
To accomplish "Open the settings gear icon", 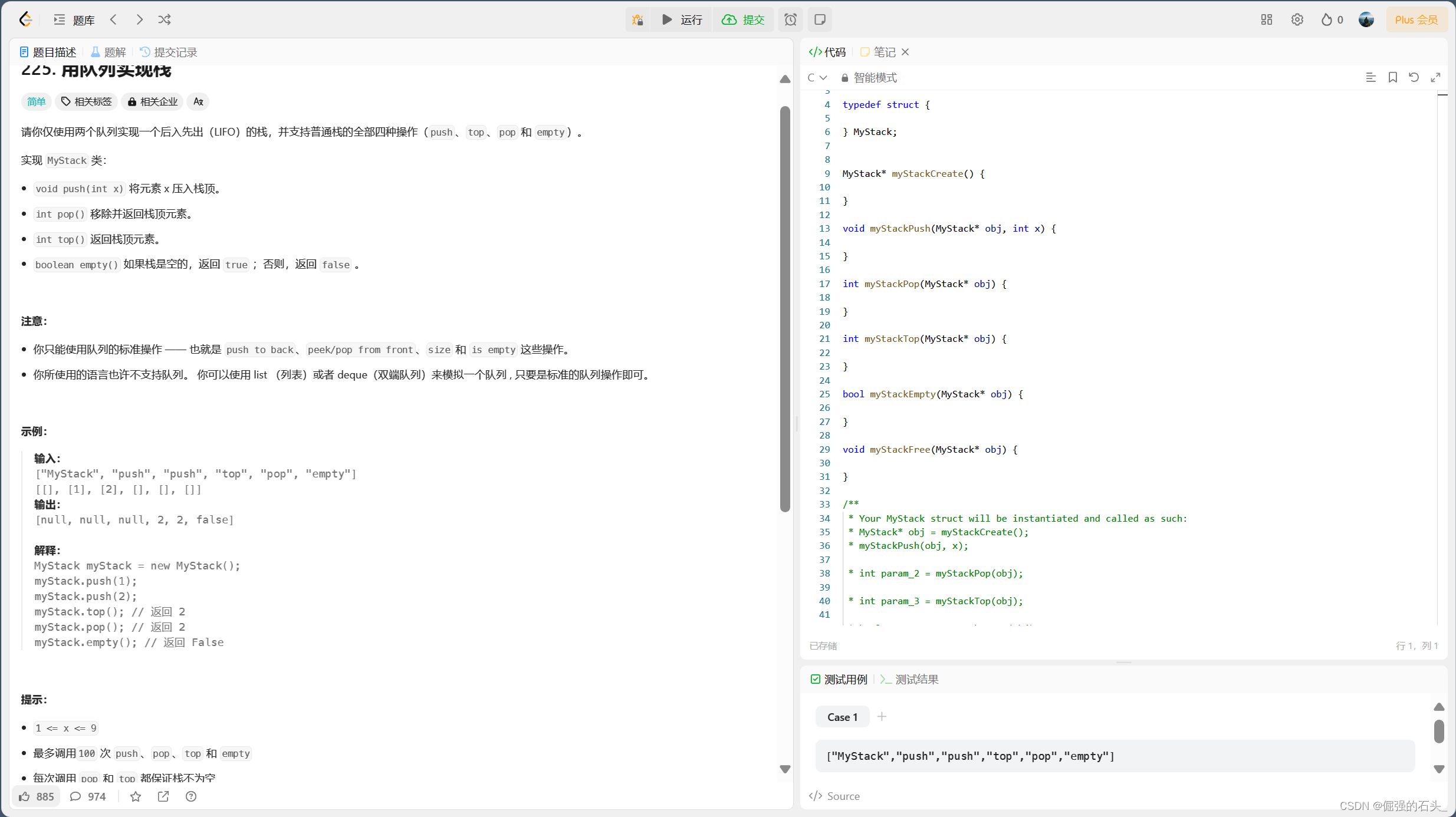I will point(1297,19).
